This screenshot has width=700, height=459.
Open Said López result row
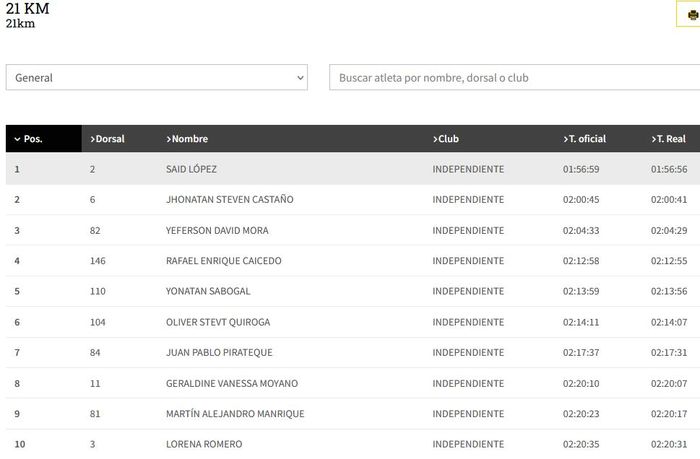coord(191,170)
